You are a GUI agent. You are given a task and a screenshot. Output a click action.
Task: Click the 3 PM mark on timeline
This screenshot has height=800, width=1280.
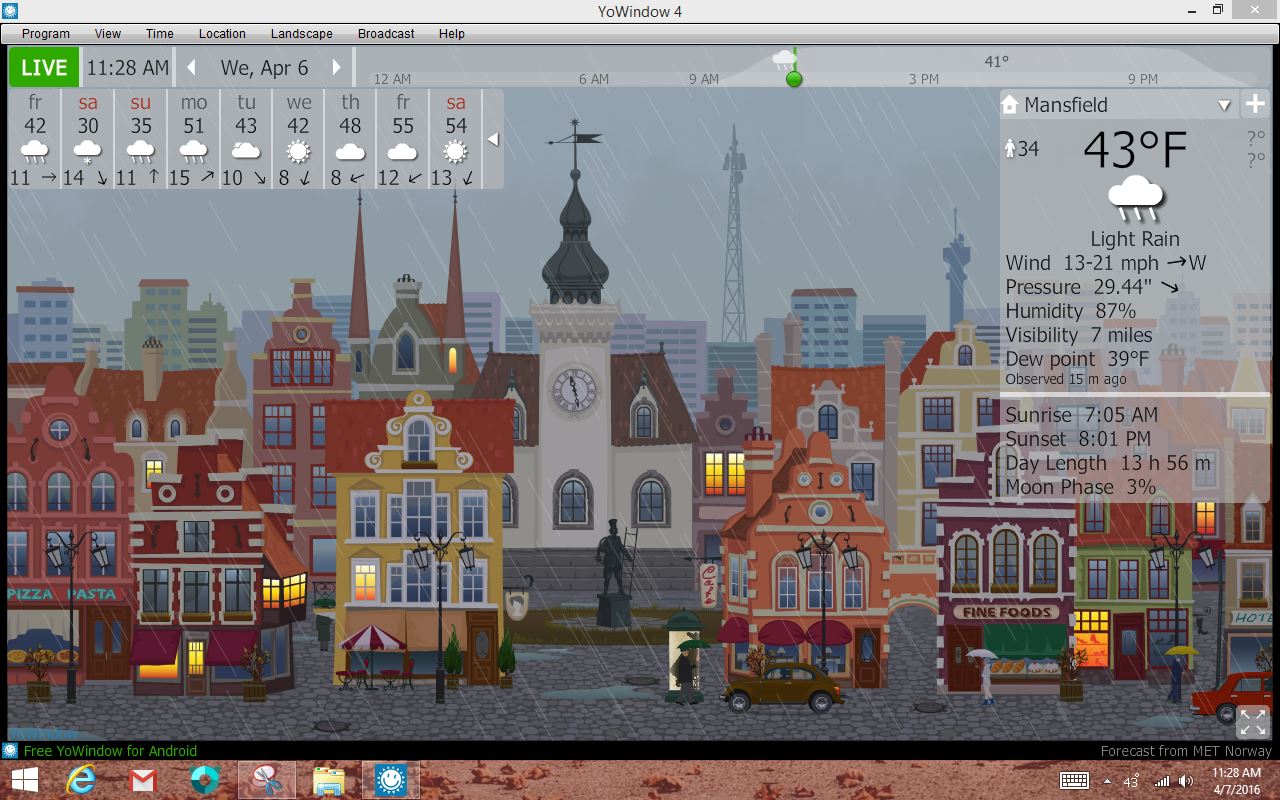coord(923,79)
